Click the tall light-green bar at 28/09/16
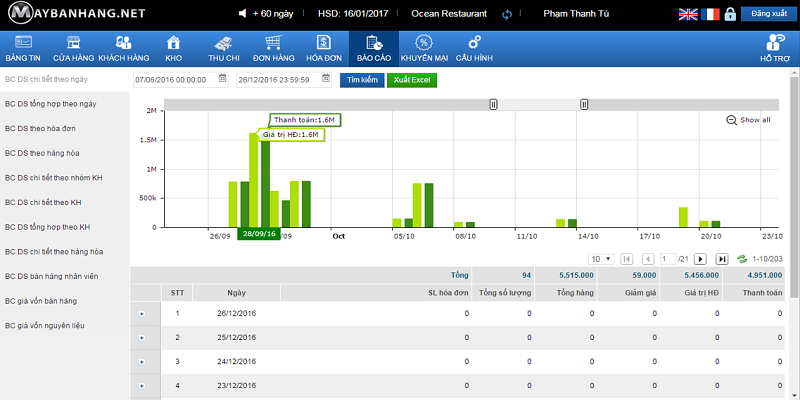Screen dimensions: 800x400 (254, 180)
